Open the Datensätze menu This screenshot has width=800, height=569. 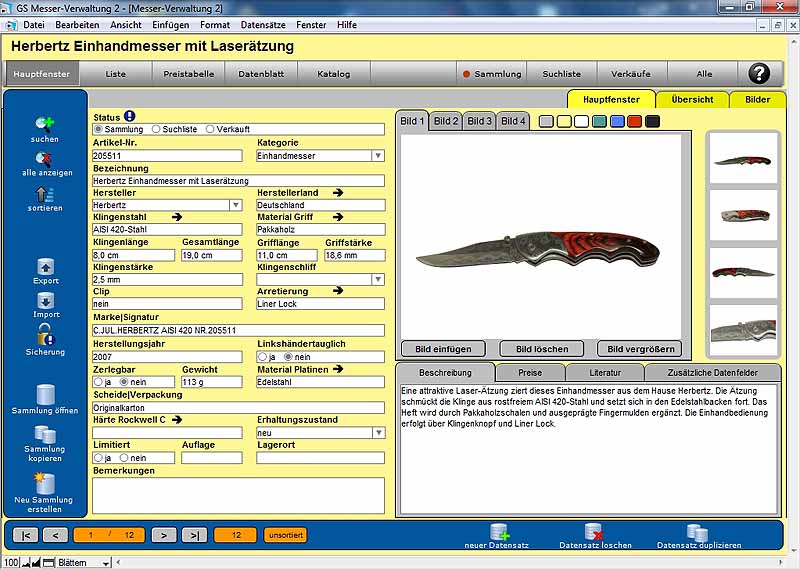click(263, 24)
